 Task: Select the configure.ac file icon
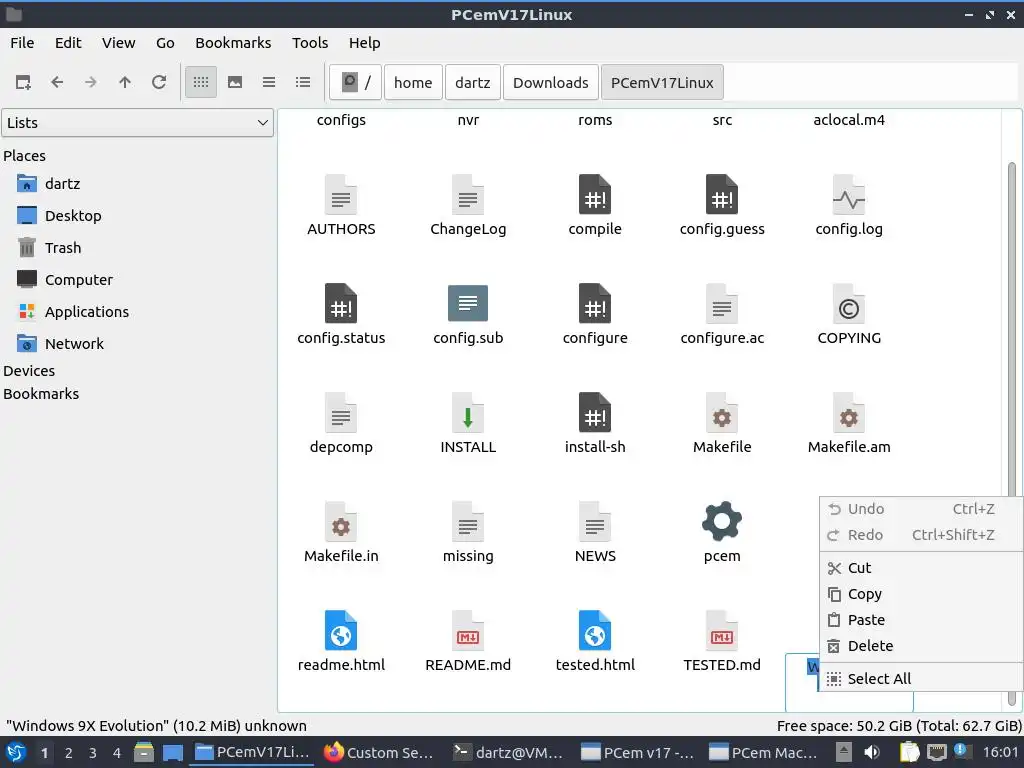pyautogui.click(x=722, y=304)
